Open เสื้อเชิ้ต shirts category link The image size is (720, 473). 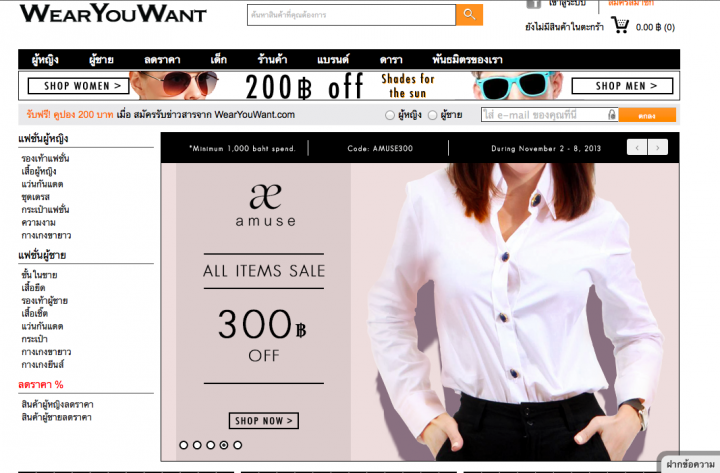[x=34, y=313]
